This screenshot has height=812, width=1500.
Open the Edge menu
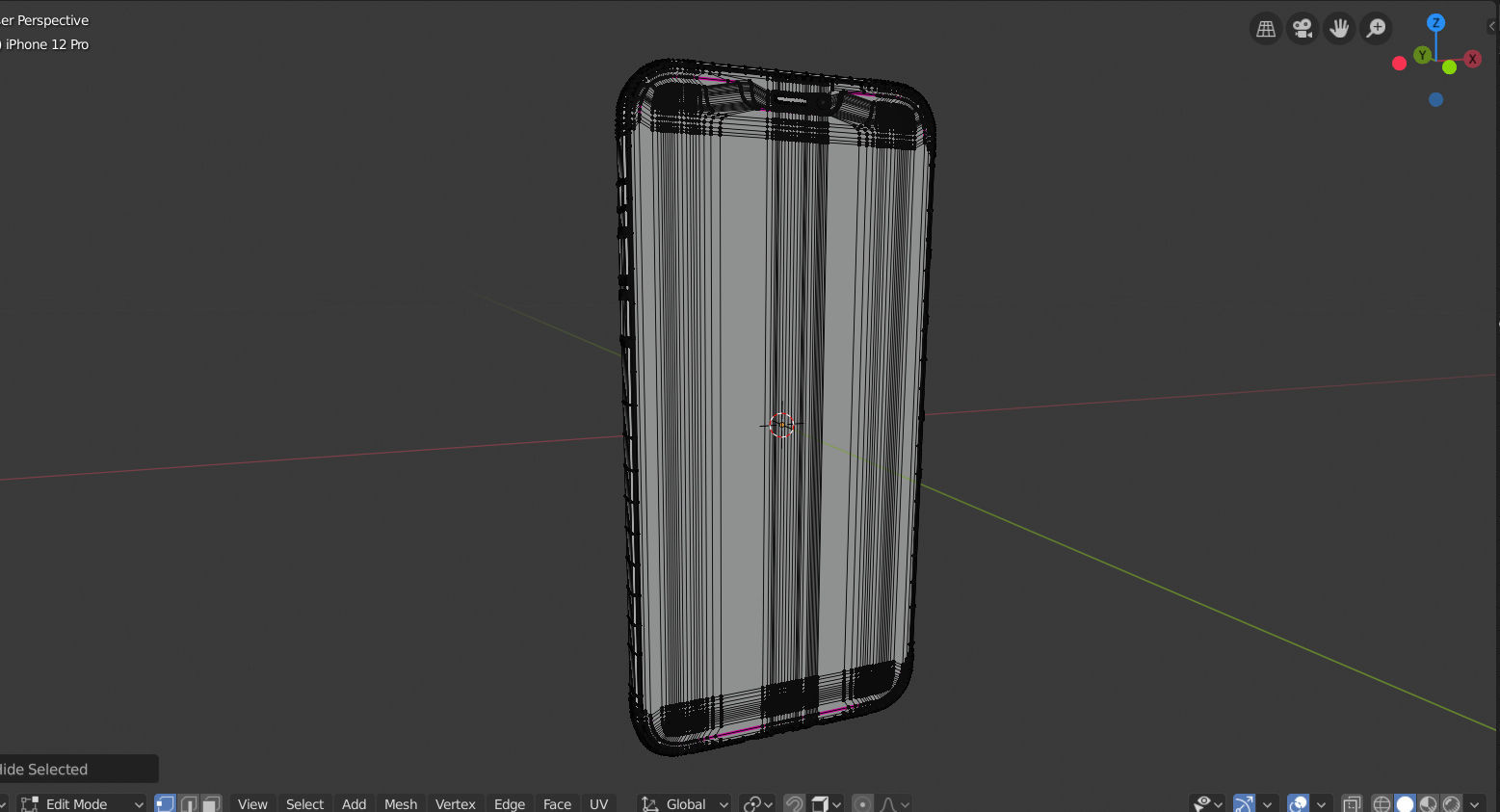click(510, 803)
